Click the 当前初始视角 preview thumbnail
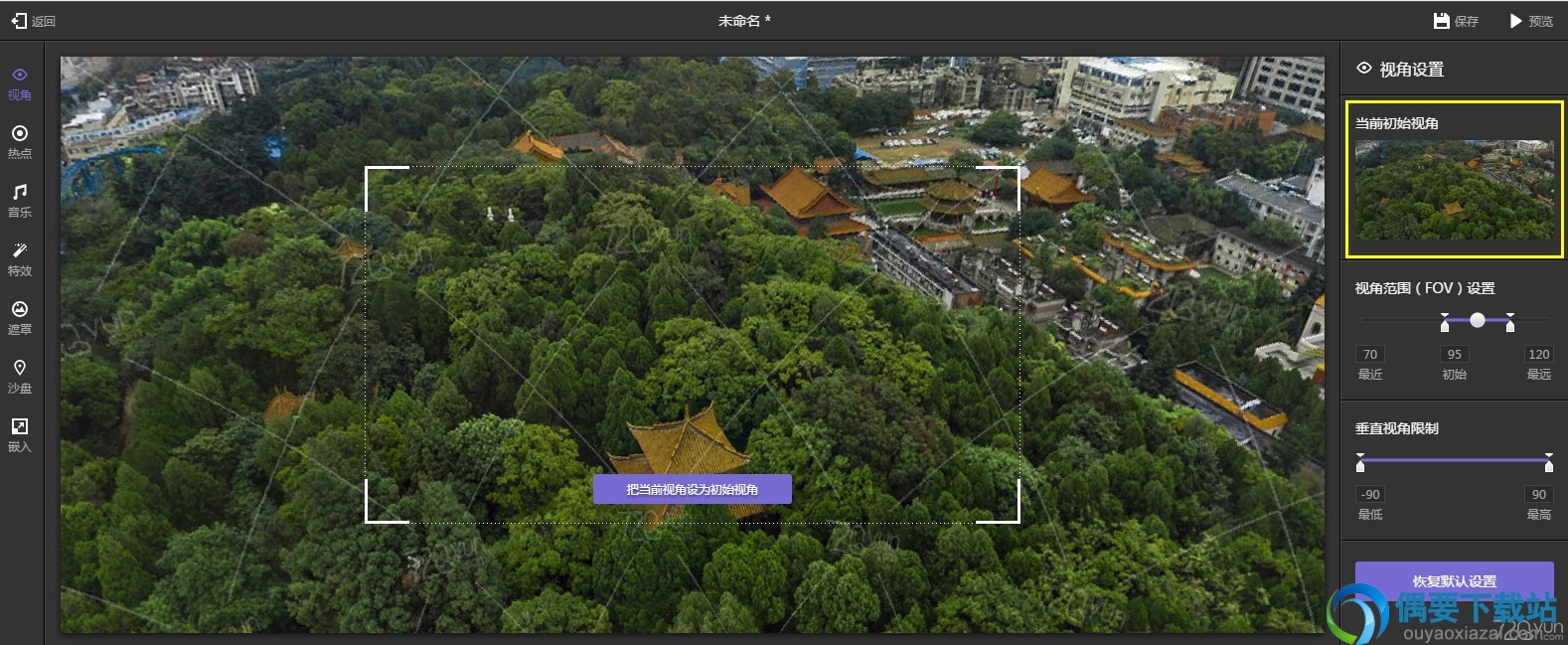The height and width of the screenshot is (645, 1568). pos(1455,190)
